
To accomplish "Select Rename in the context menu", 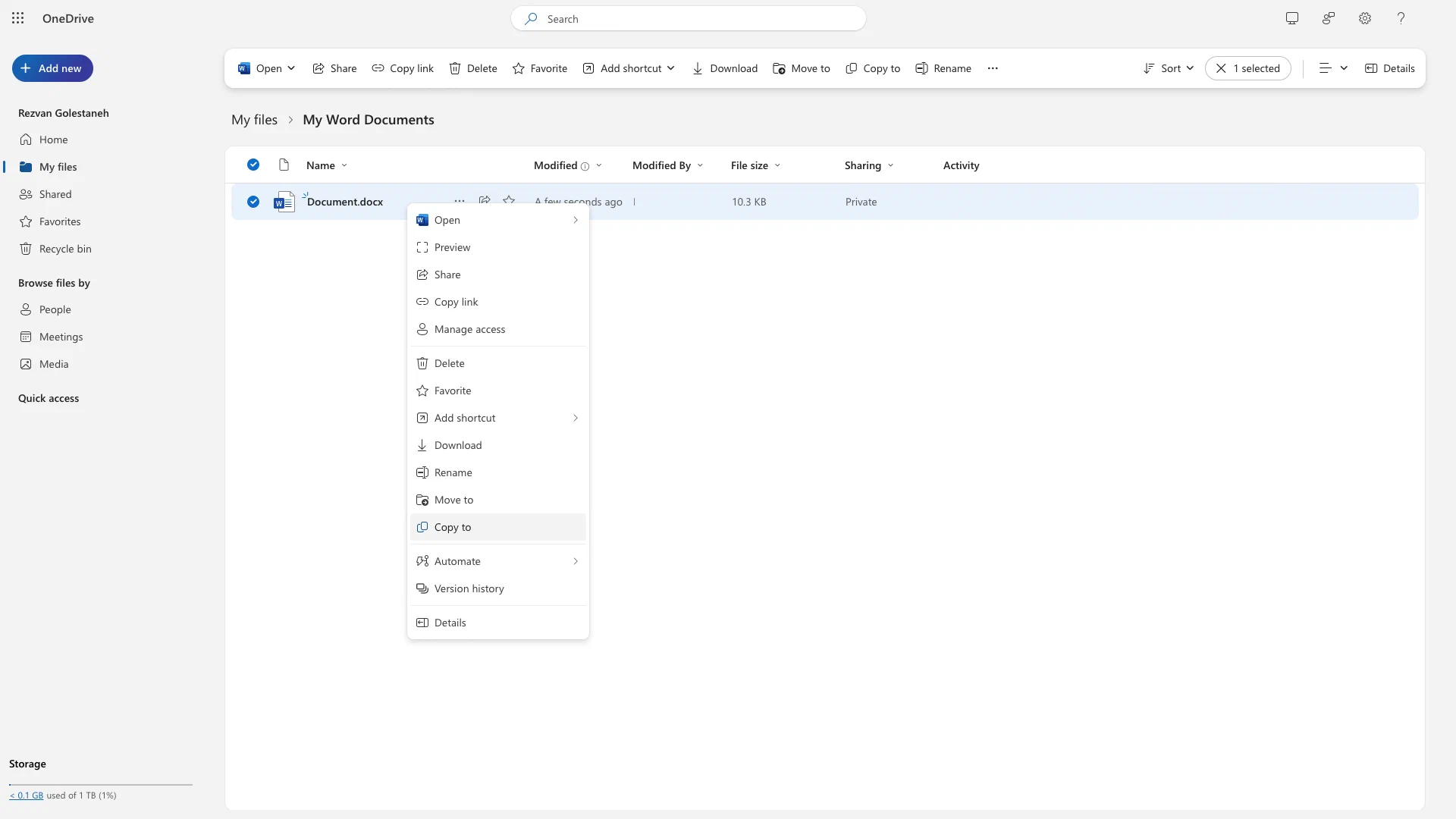I will coord(498,472).
